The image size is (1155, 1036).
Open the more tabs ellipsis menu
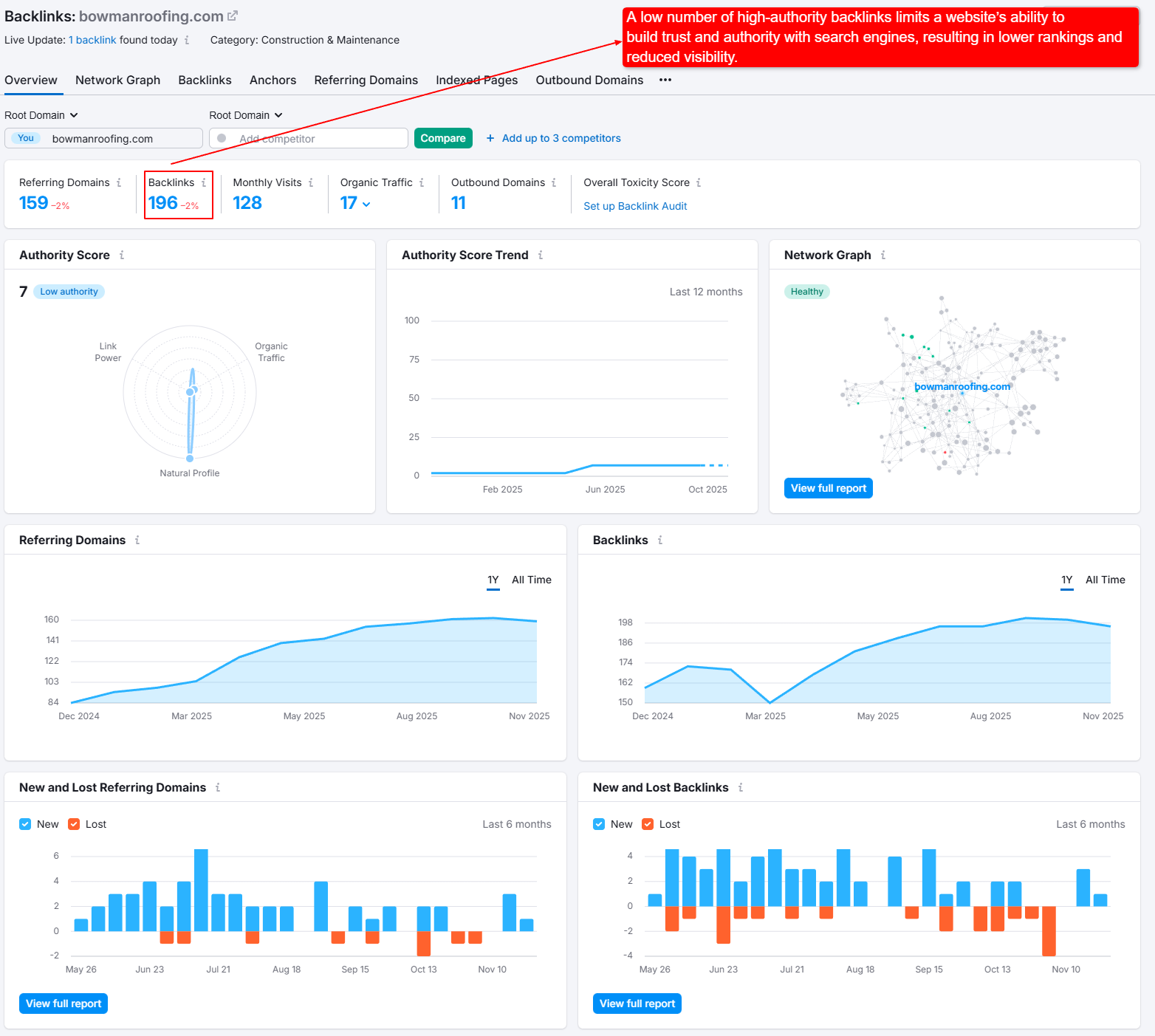pyautogui.click(x=665, y=80)
